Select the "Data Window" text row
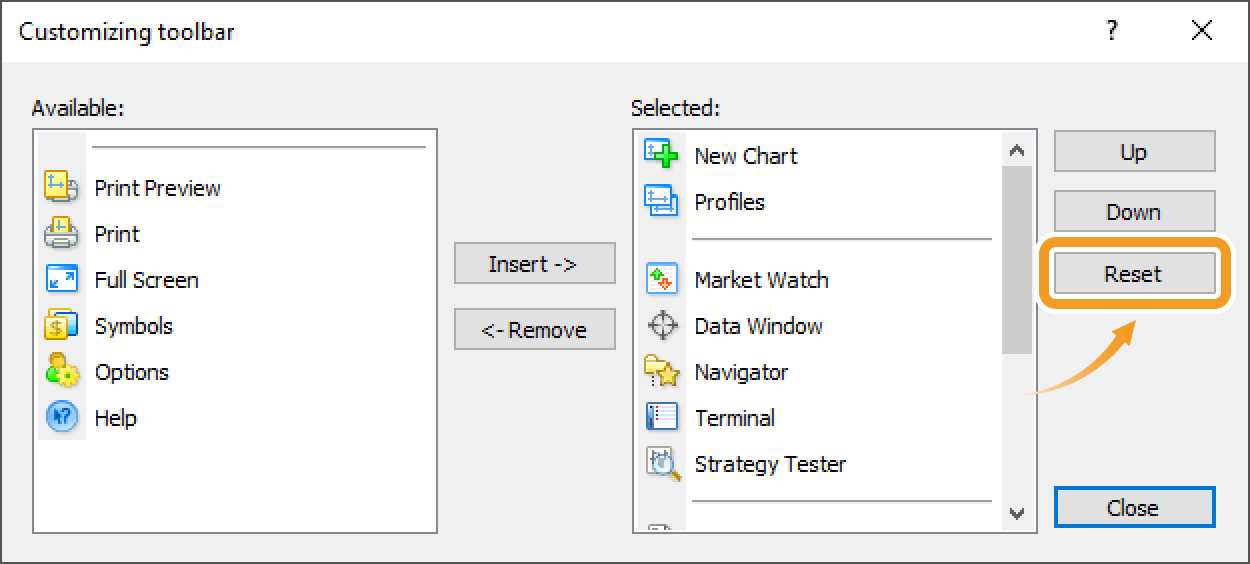Screen dimensions: 1250x564 pos(759,326)
